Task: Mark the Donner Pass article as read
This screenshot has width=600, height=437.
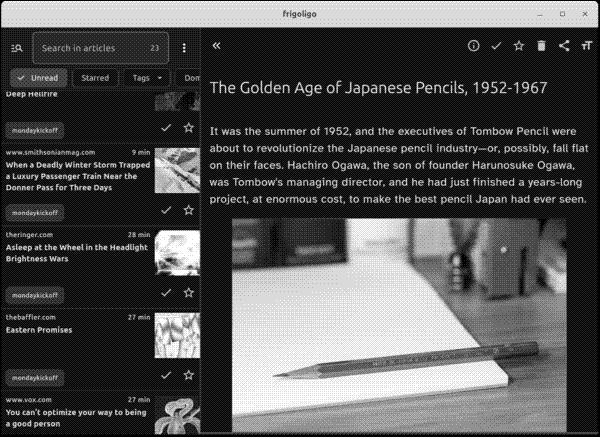Action: click(x=166, y=210)
